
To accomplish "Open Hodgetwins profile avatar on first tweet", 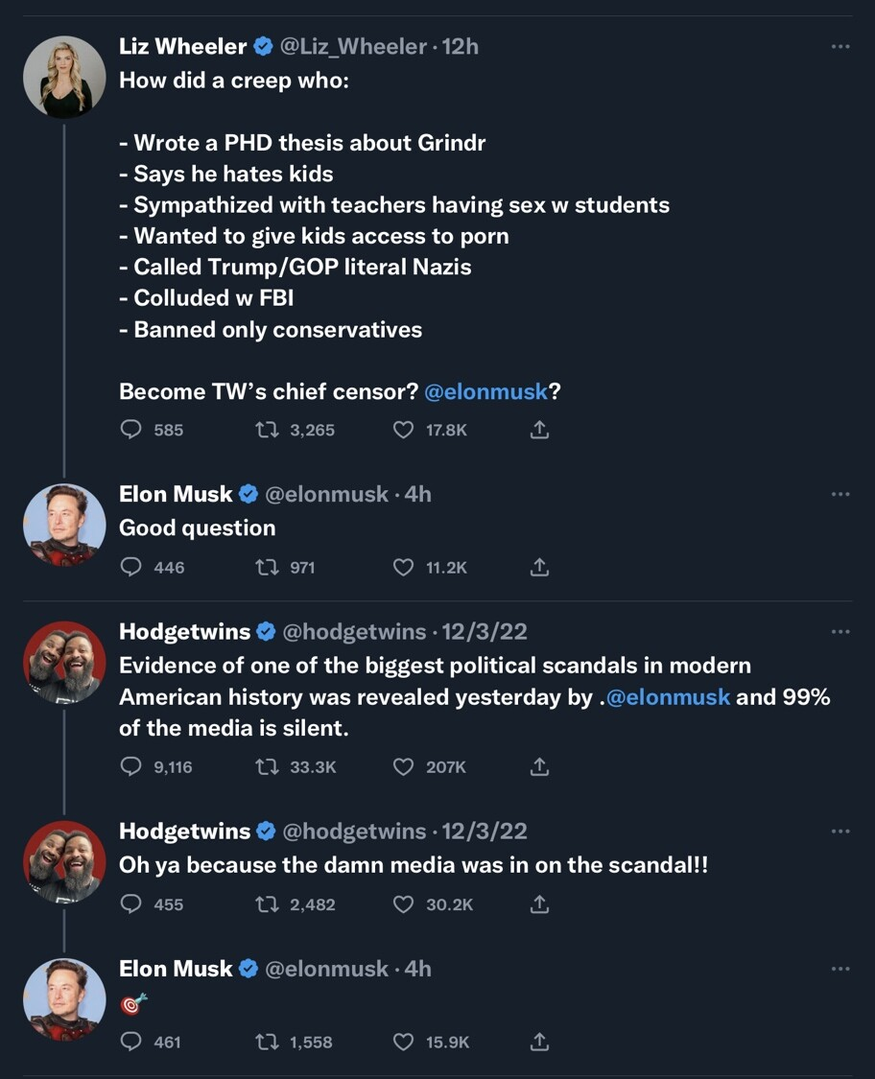I will 65,662.
